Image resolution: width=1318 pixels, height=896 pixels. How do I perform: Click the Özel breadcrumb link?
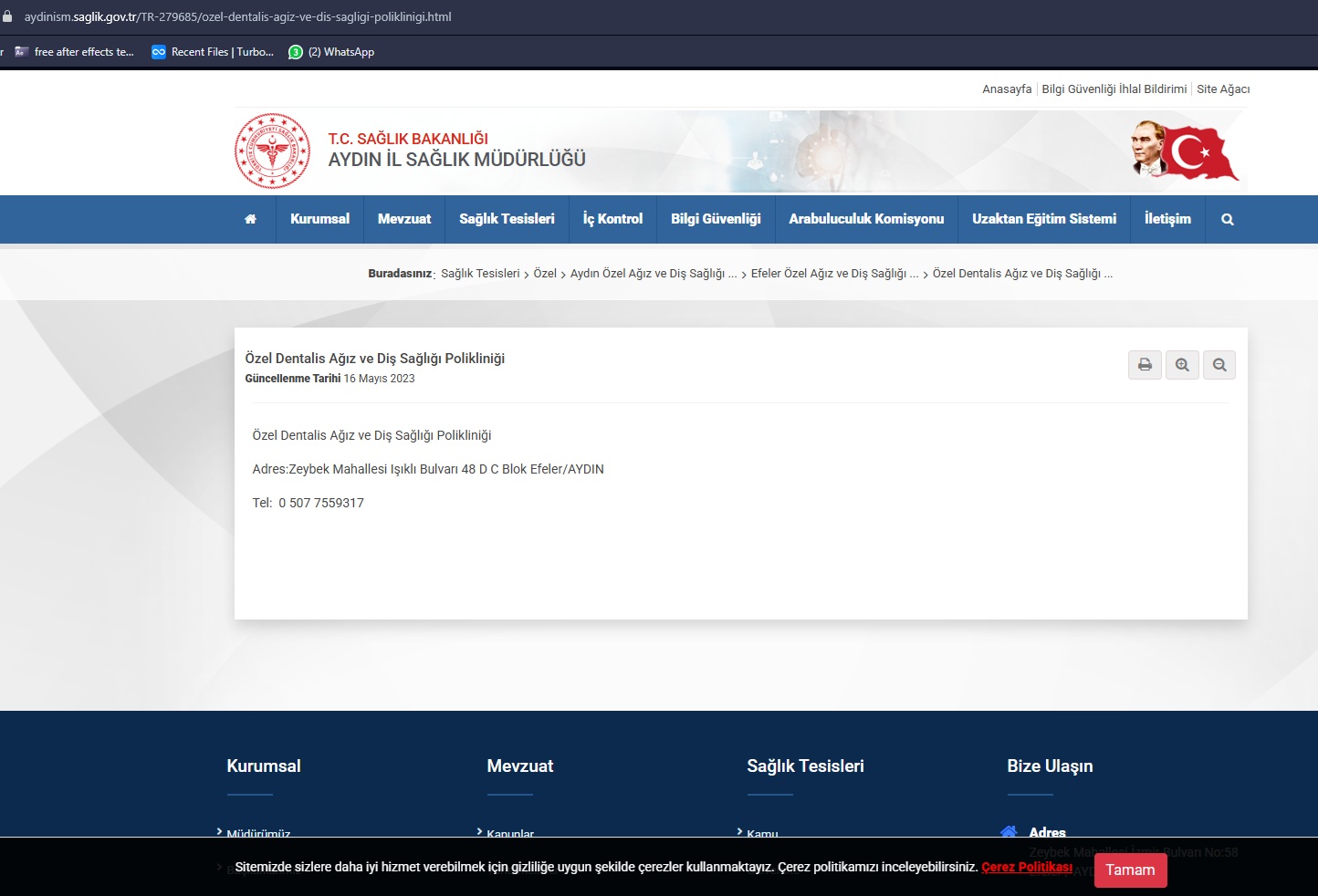545,273
